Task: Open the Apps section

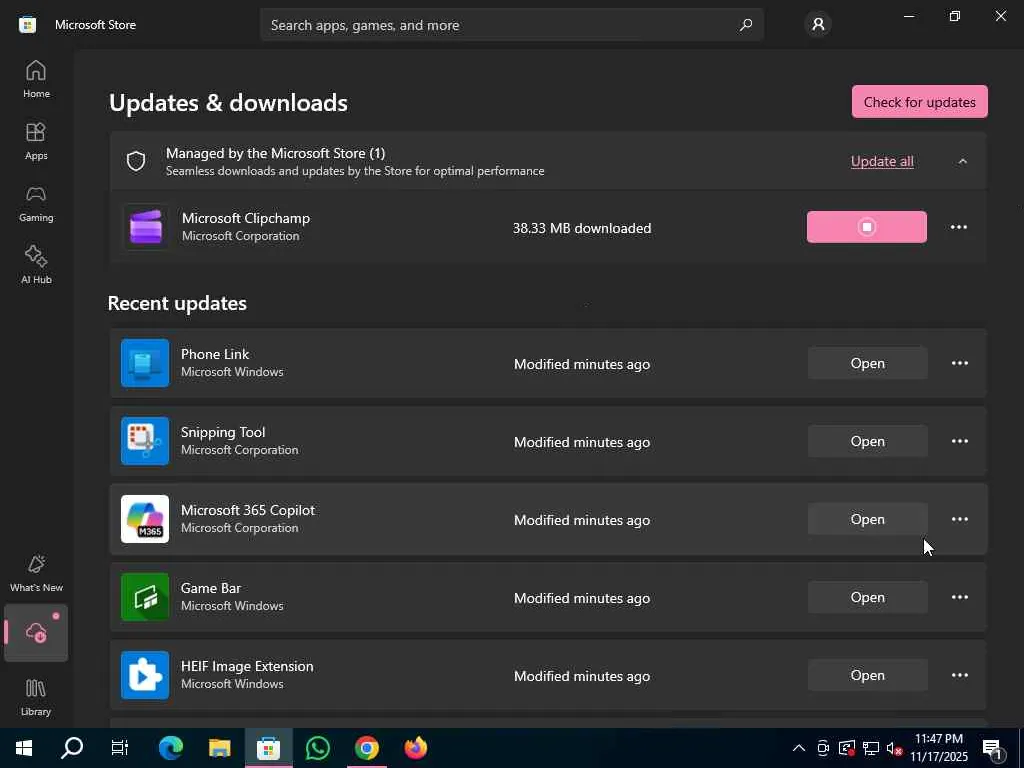Action: [x=36, y=141]
